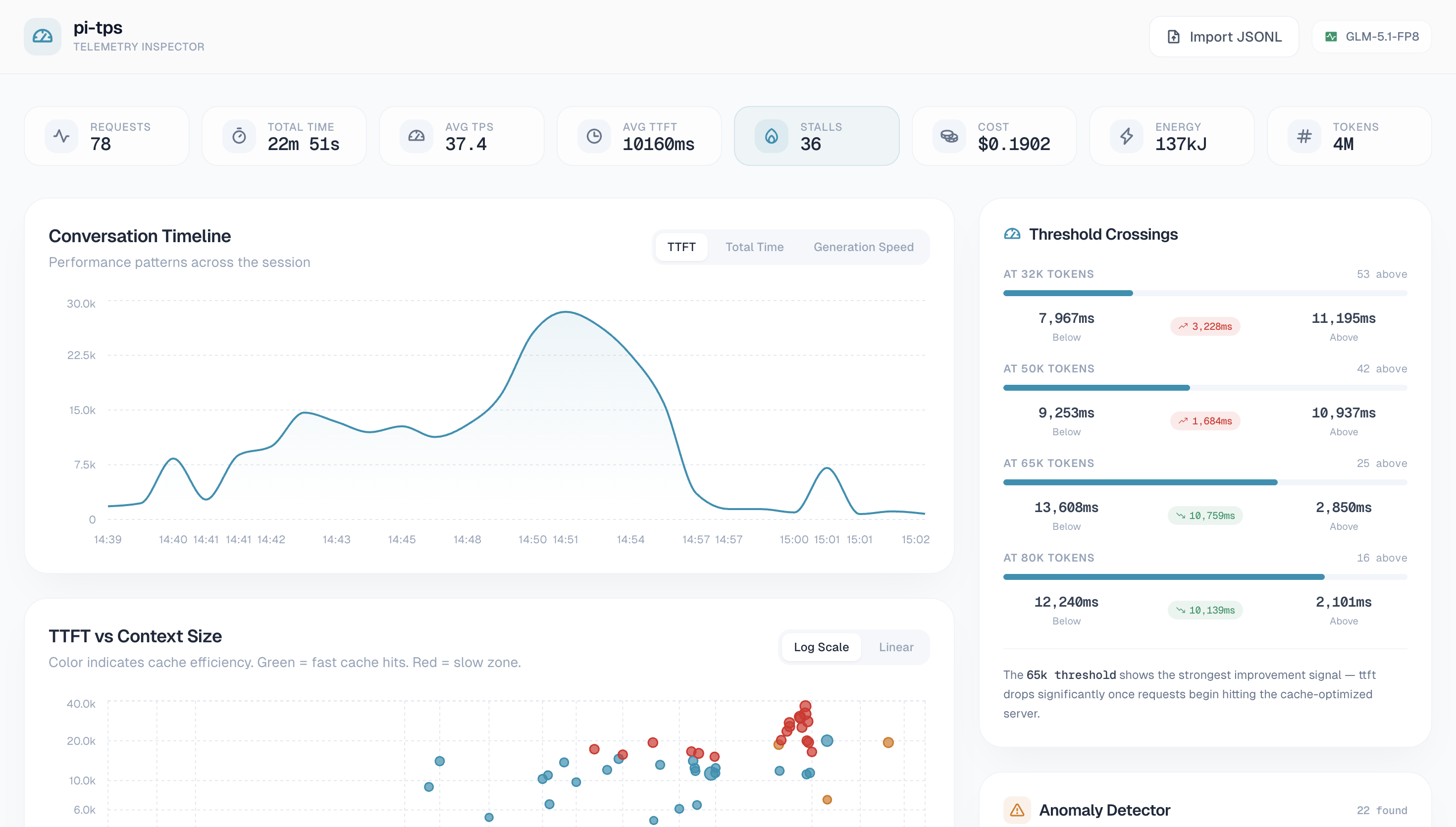Click the Stalls flame icon
The height and width of the screenshot is (827, 1456).
(x=771, y=136)
